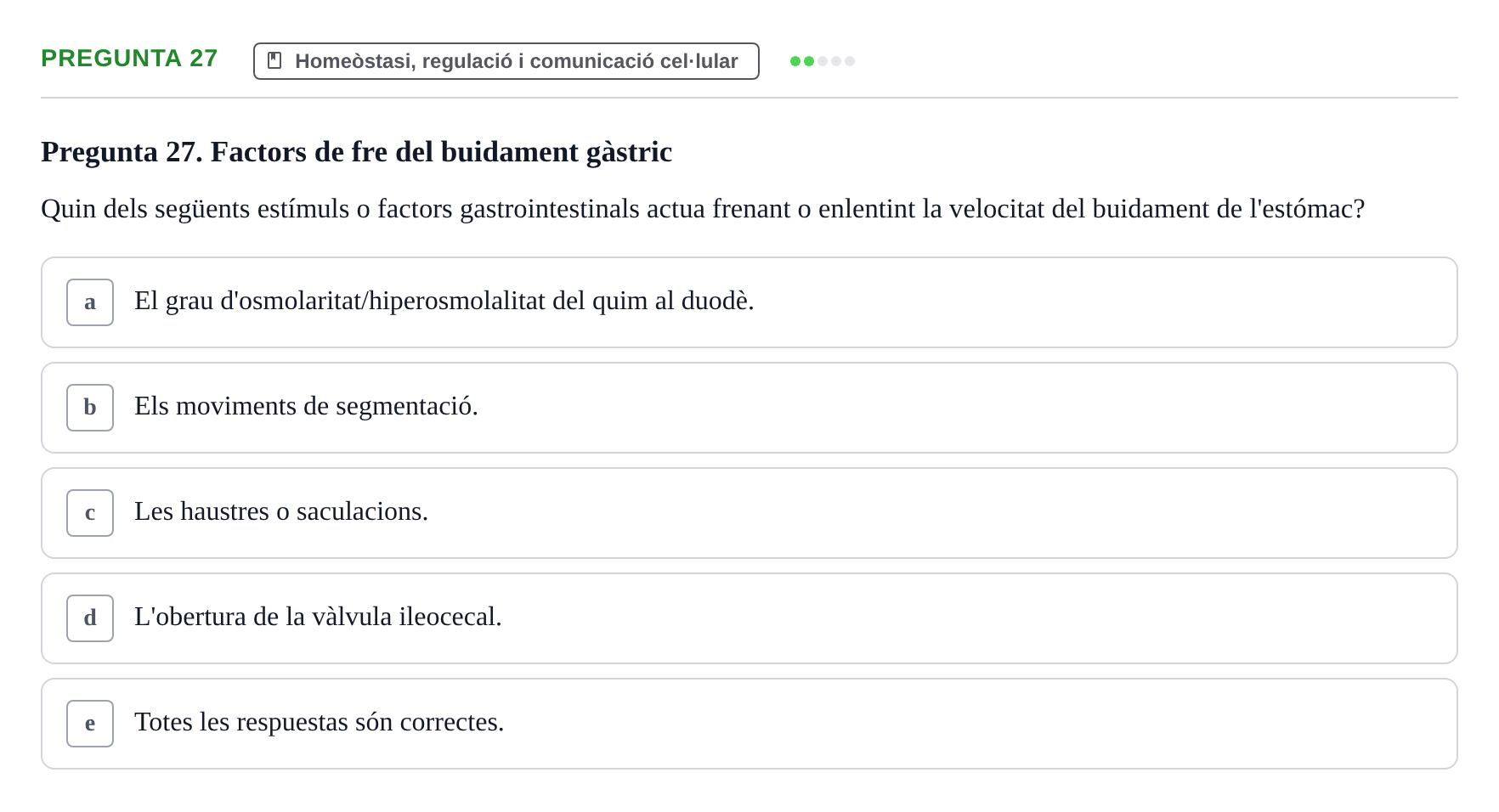
Task: Click the first green difficulty dot
Action: pyautogui.click(x=795, y=61)
